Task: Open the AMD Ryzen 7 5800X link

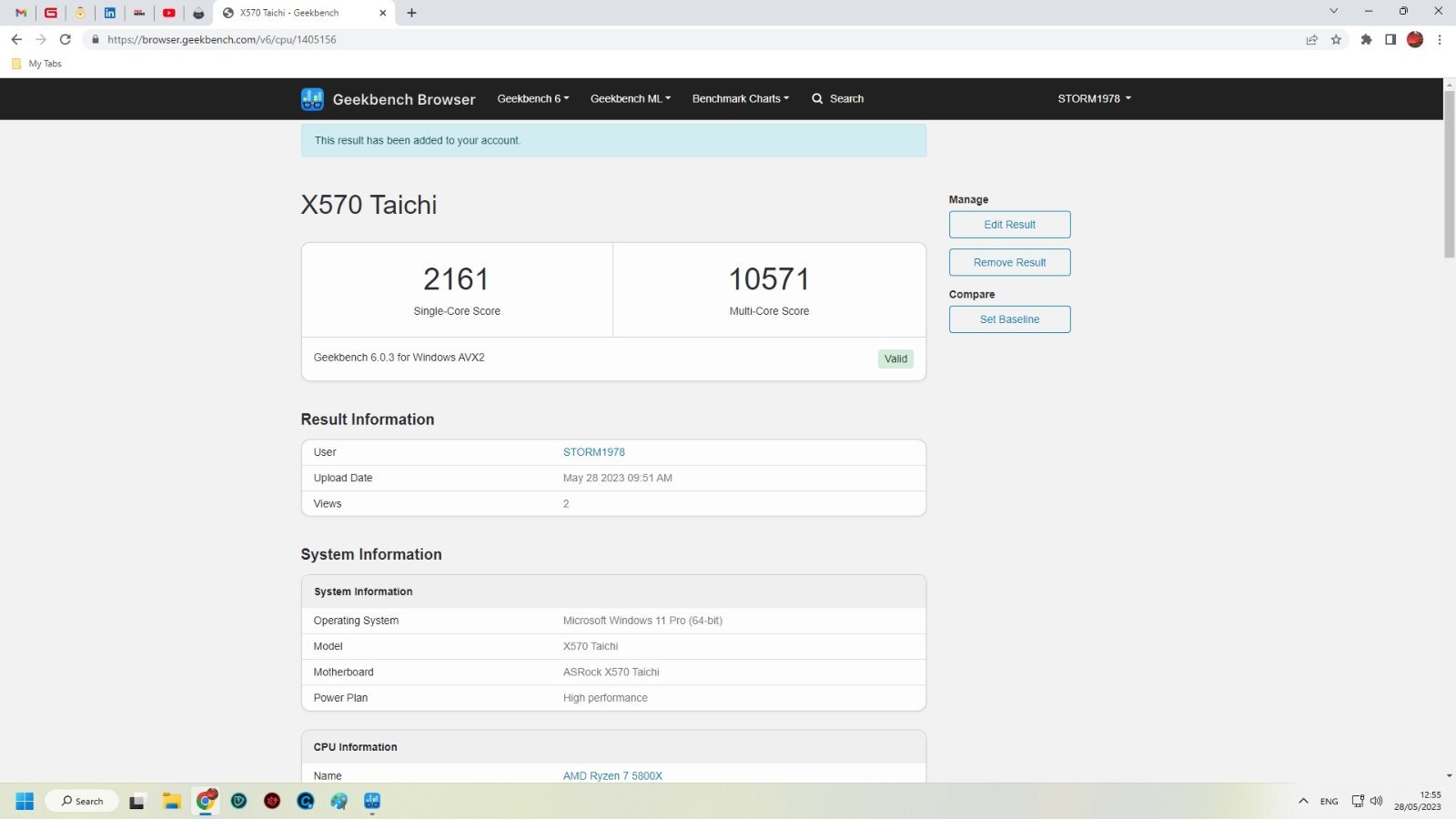Action: (612, 776)
